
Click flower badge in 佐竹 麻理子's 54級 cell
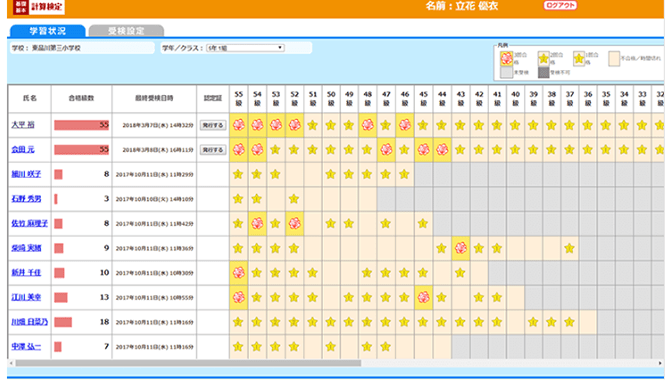(x=257, y=223)
